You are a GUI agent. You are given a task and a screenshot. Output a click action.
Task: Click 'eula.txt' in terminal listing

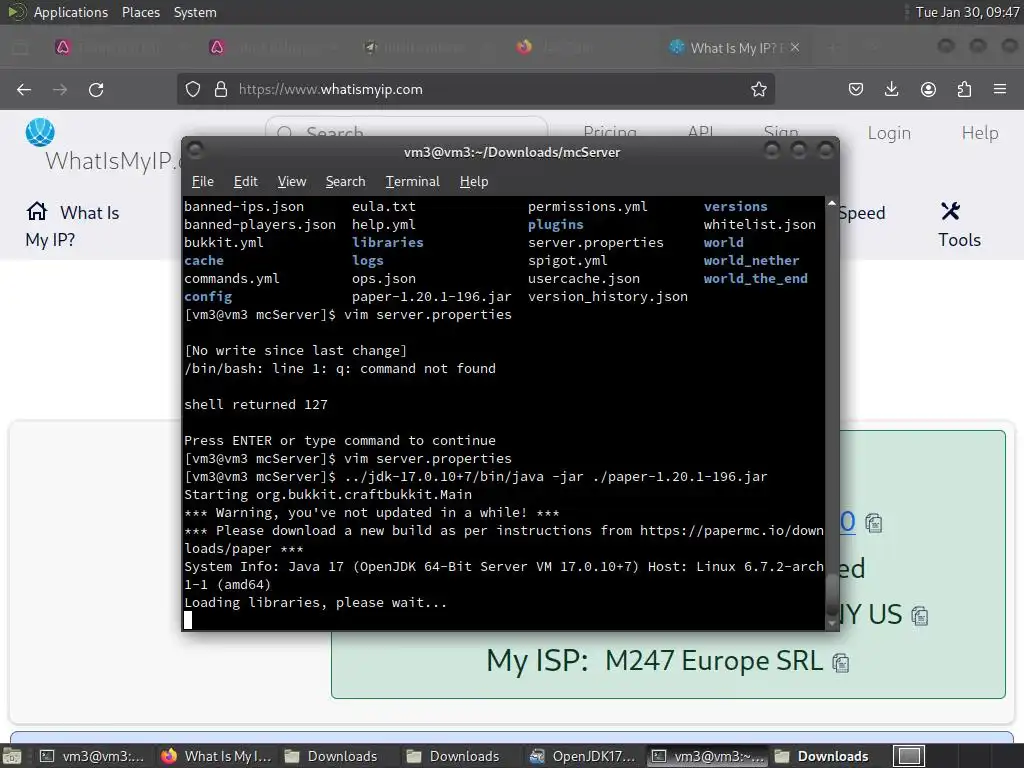point(384,206)
